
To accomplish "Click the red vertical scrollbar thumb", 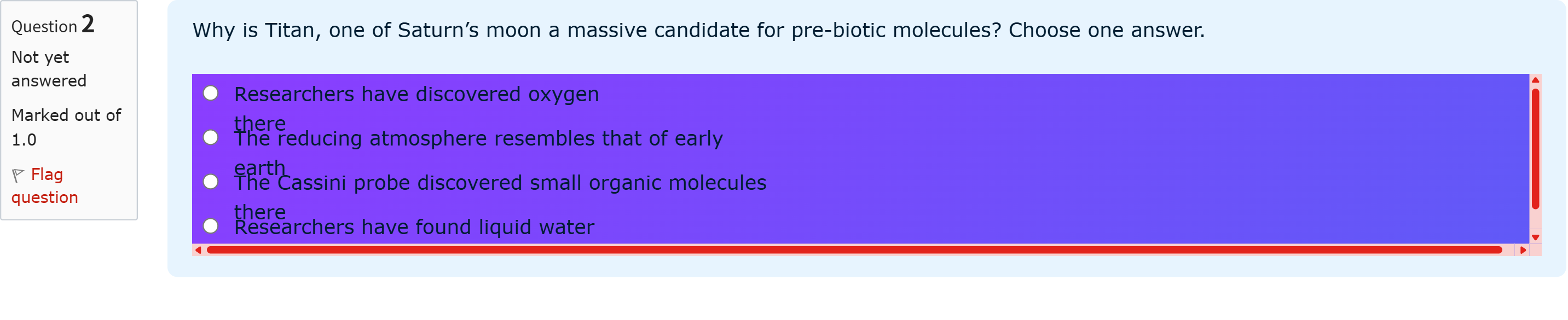I will tap(1535, 149).
